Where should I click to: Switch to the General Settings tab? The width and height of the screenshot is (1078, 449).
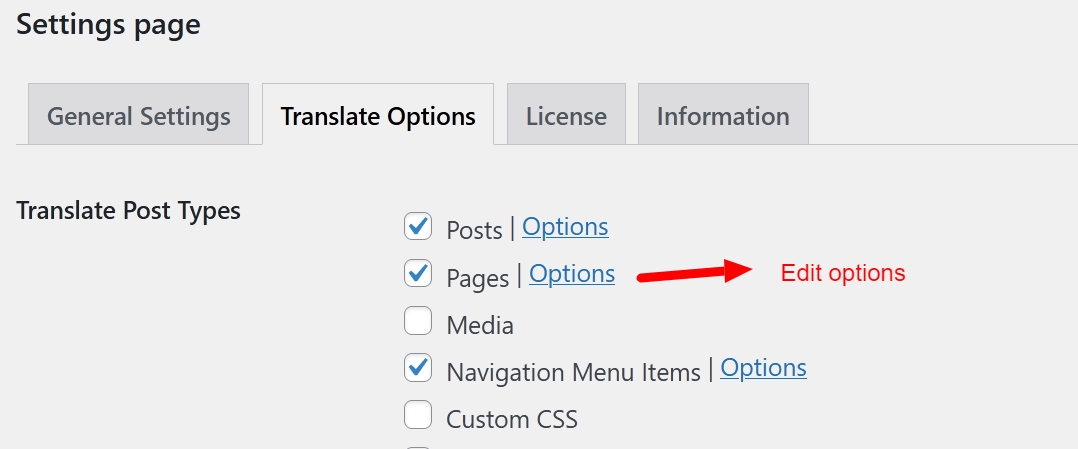coord(138,114)
